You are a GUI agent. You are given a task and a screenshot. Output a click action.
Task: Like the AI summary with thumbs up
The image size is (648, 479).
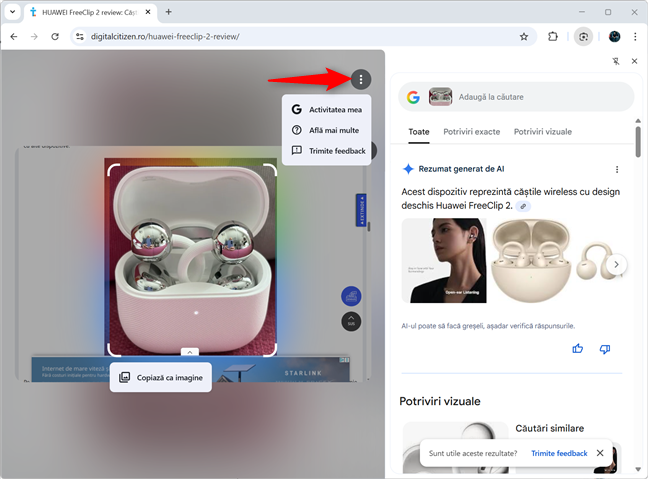tap(577, 349)
